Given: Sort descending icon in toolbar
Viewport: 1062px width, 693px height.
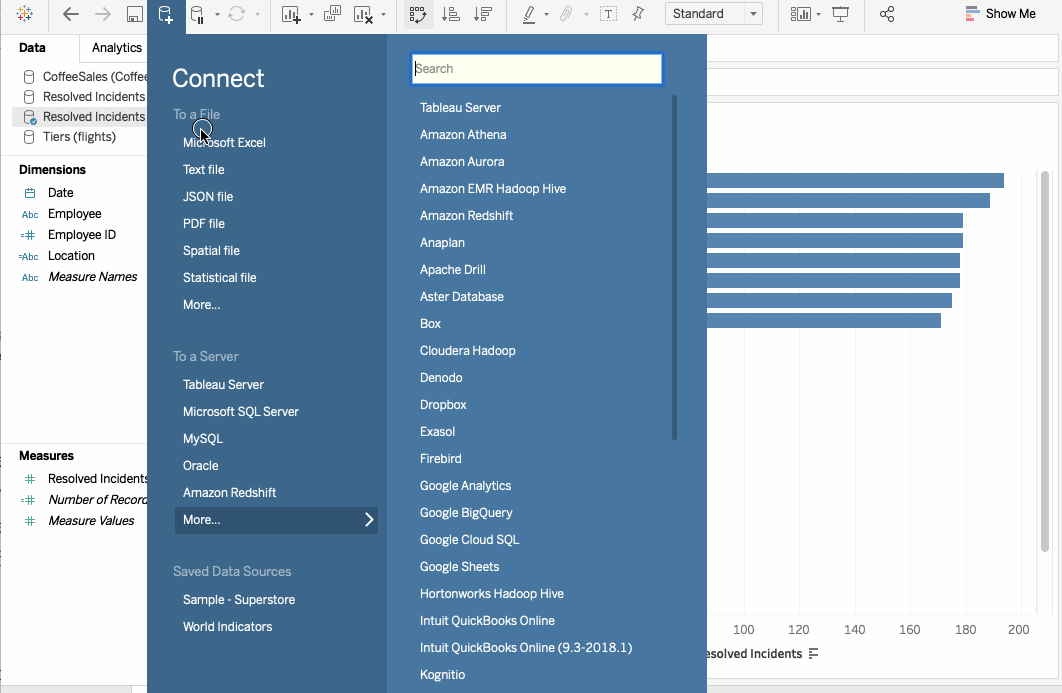Looking at the screenshot, I should pos(483,14).
